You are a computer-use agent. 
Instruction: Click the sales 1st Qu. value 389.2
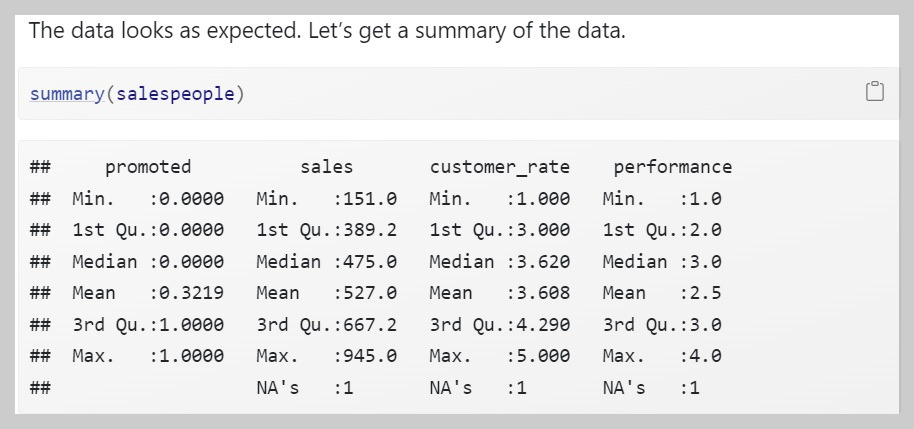(370, 230)
